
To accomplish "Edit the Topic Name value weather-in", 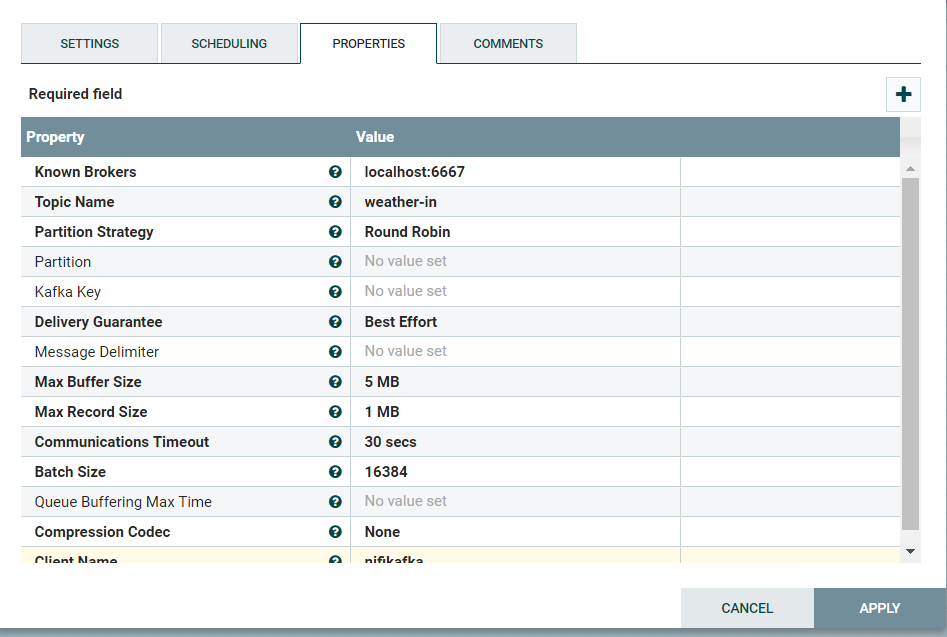I will click(514, 202).
